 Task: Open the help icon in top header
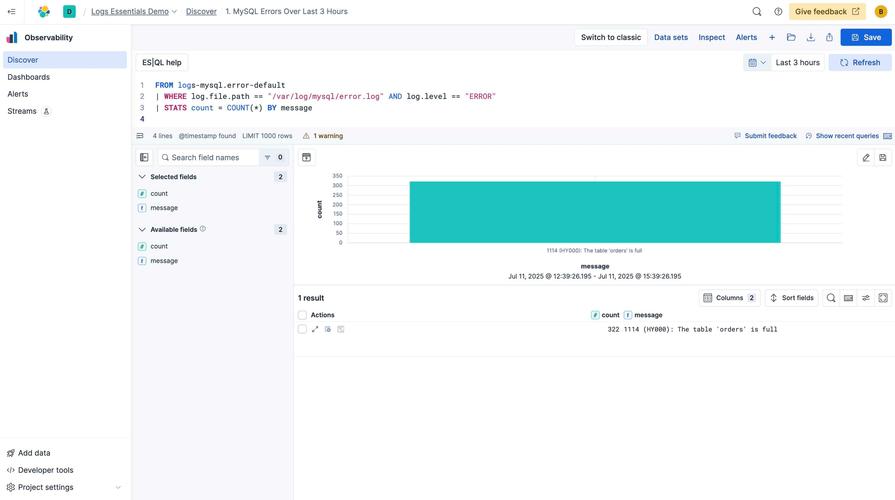[x=778, y=11]
